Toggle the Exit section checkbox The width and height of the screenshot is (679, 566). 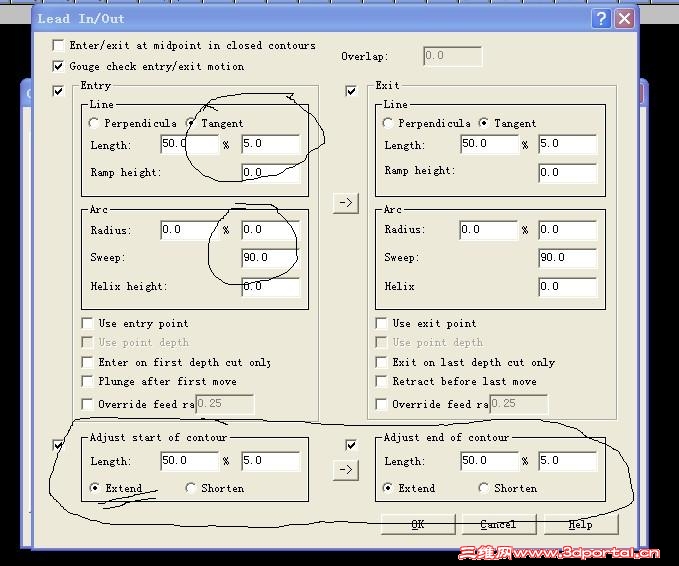click(351, 91)
